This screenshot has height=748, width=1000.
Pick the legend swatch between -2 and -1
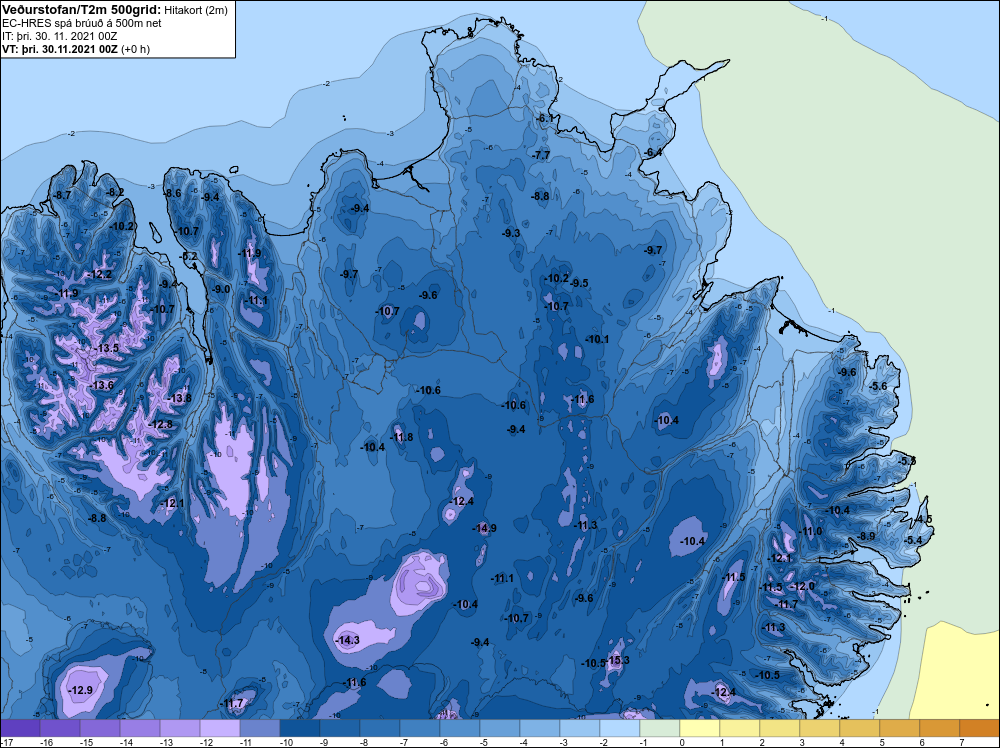[x=619, y=728]
